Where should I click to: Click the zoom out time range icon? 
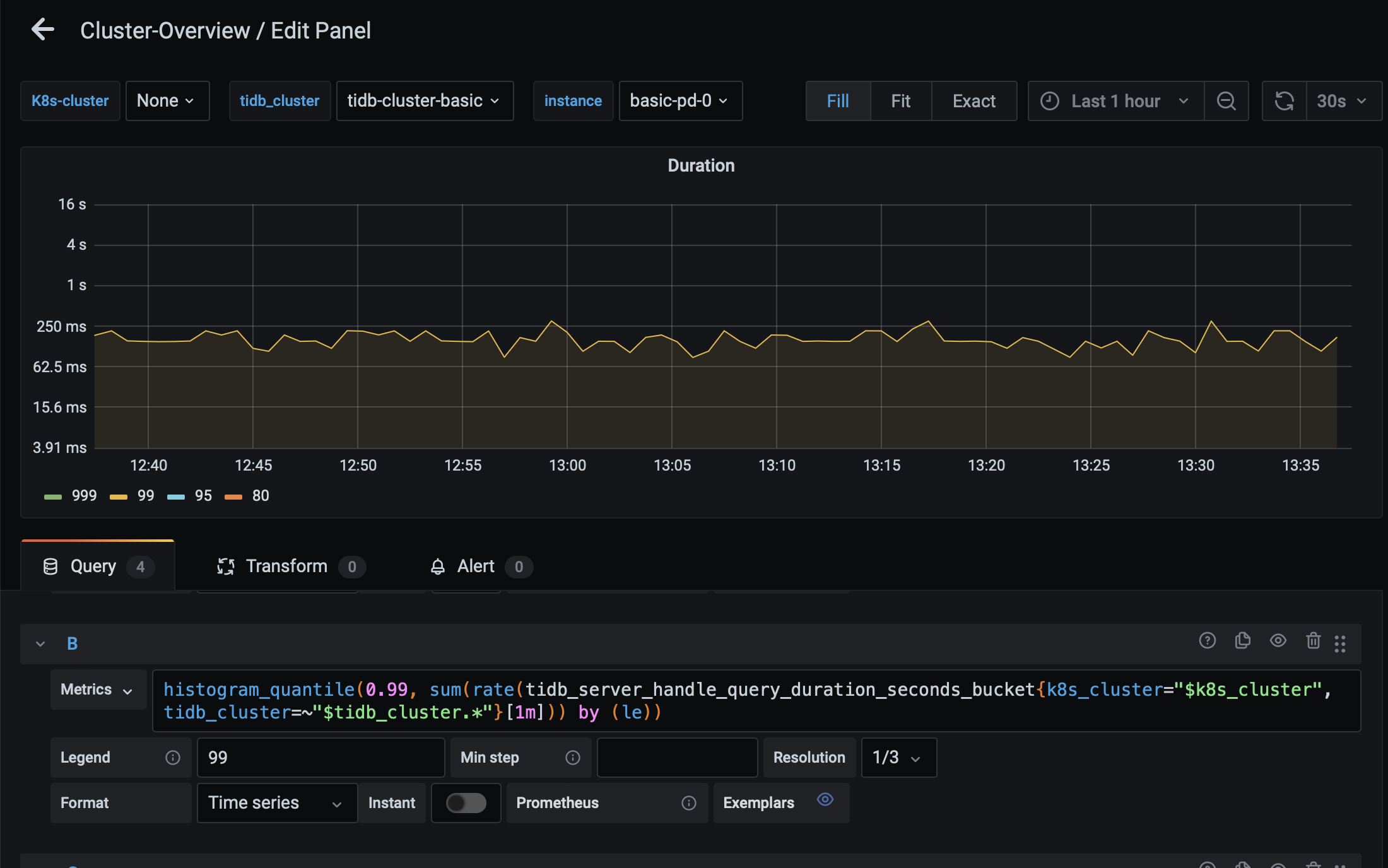coord(1226,101)
